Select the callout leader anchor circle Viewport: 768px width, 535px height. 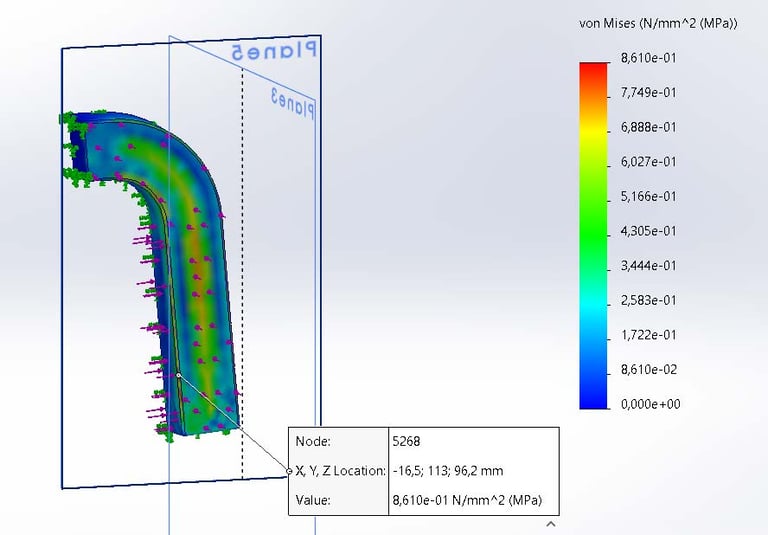point(289,471)
